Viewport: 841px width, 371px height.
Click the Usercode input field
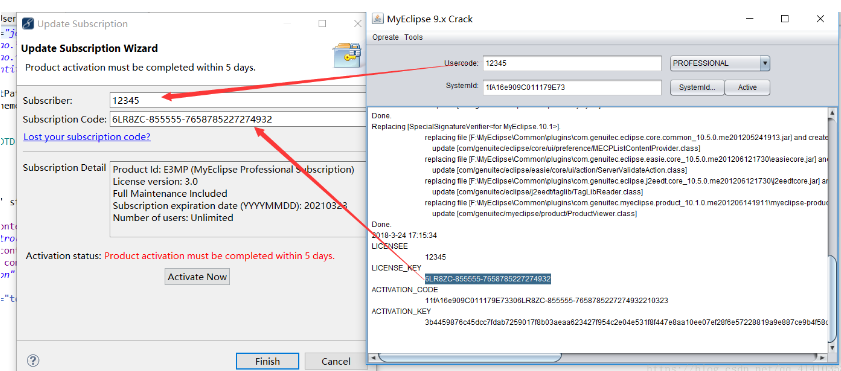tap(572, 63)
